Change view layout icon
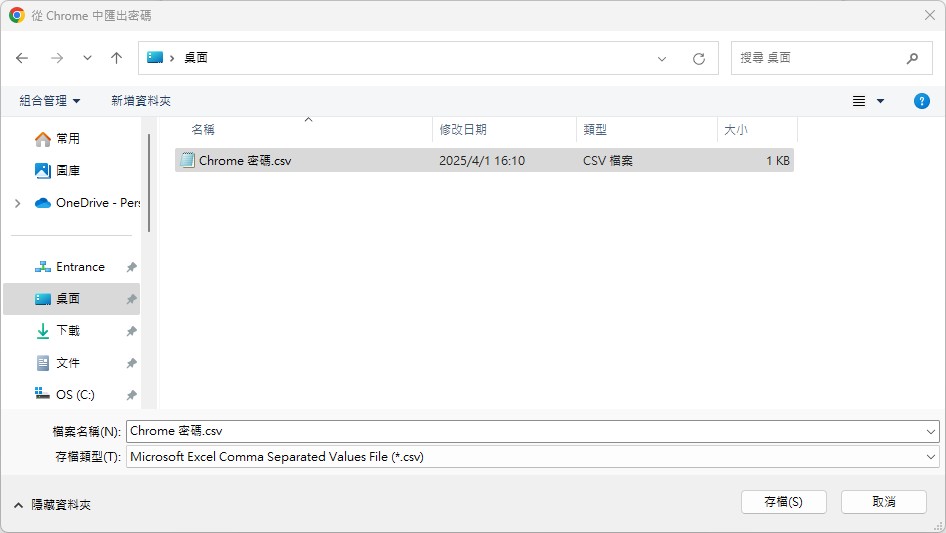 coord(859,101)
